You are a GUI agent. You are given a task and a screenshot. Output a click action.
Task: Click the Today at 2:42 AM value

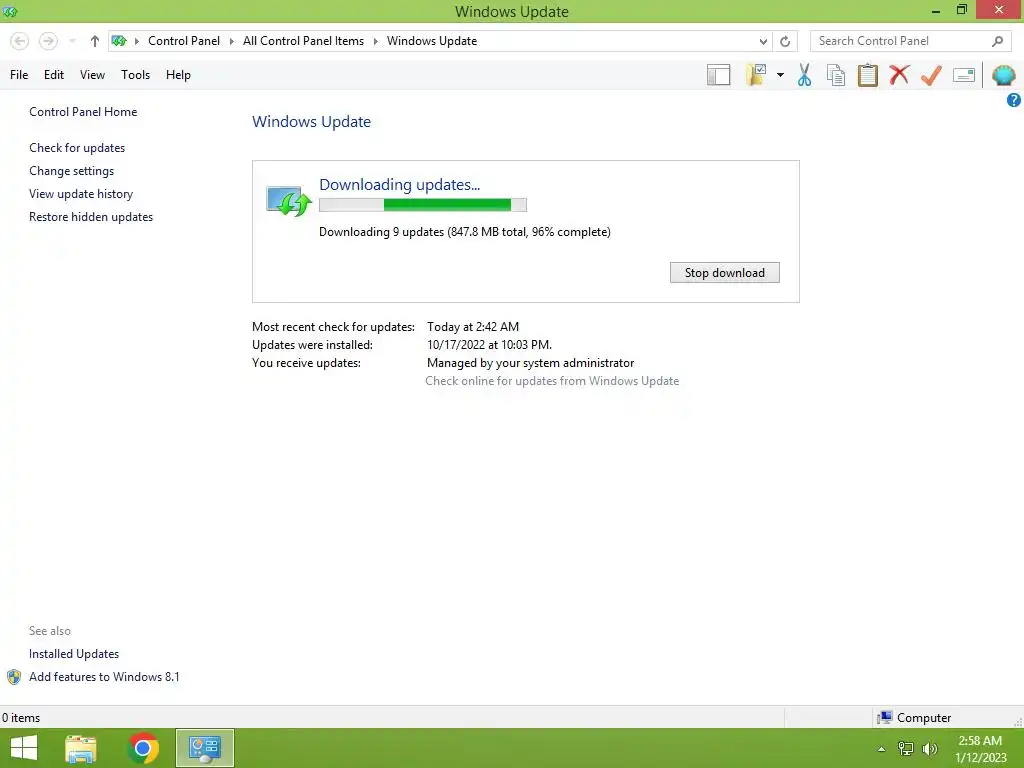tap(473, 327)
